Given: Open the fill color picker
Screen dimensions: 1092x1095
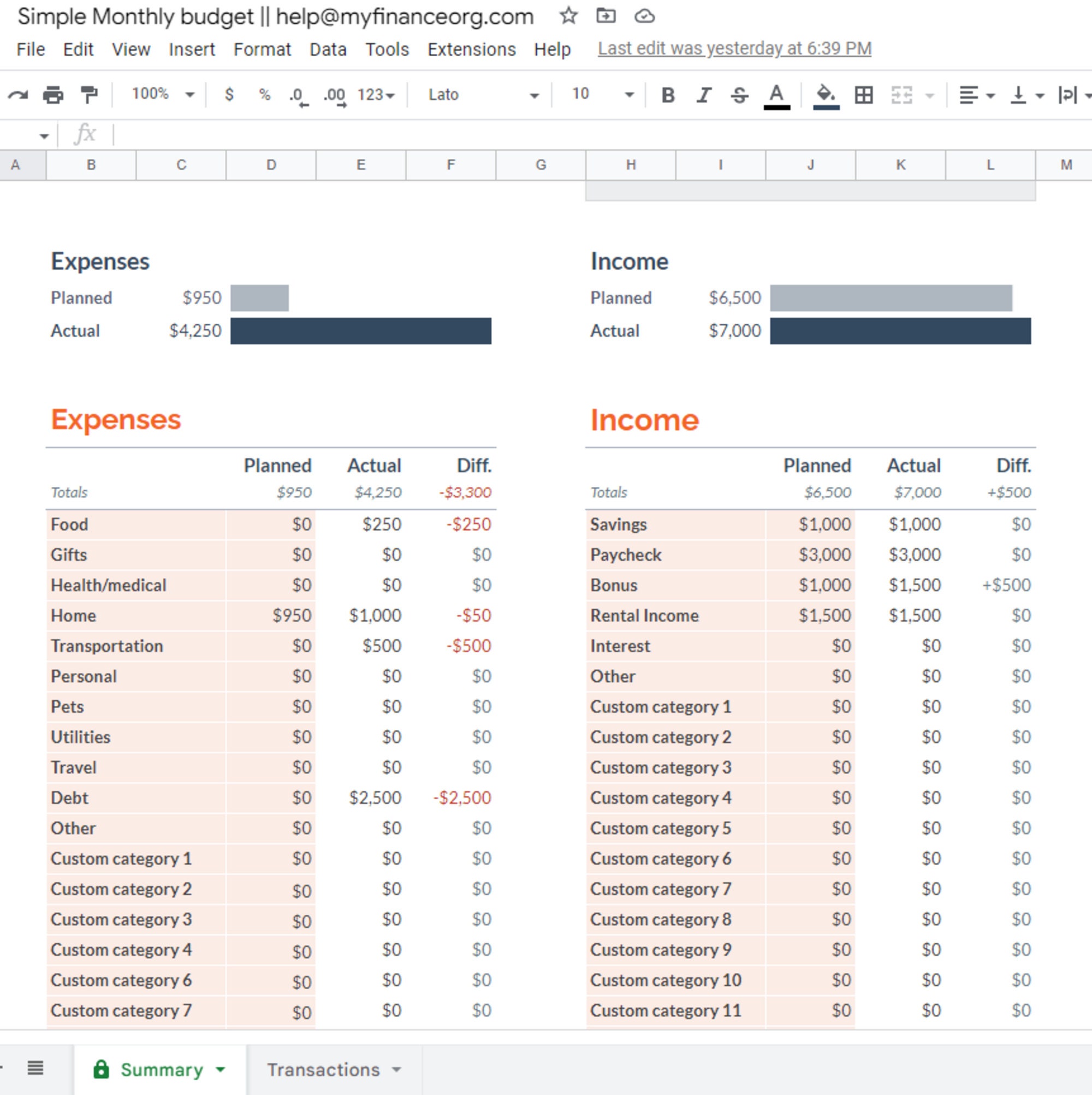Looking at the screenshot, I should pos(826,96).
